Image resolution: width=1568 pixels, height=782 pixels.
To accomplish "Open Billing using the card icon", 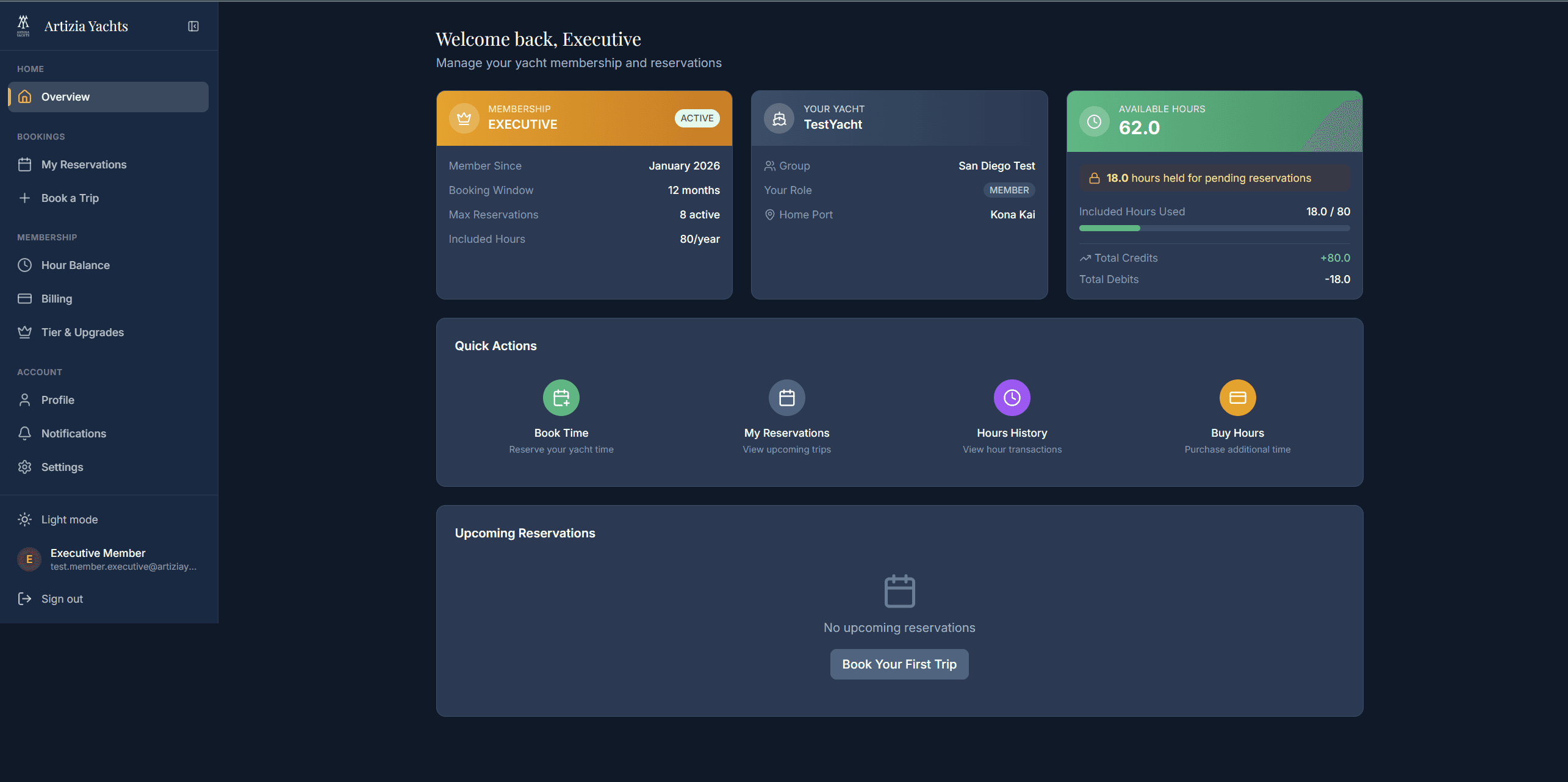I will tap(24, 298).
